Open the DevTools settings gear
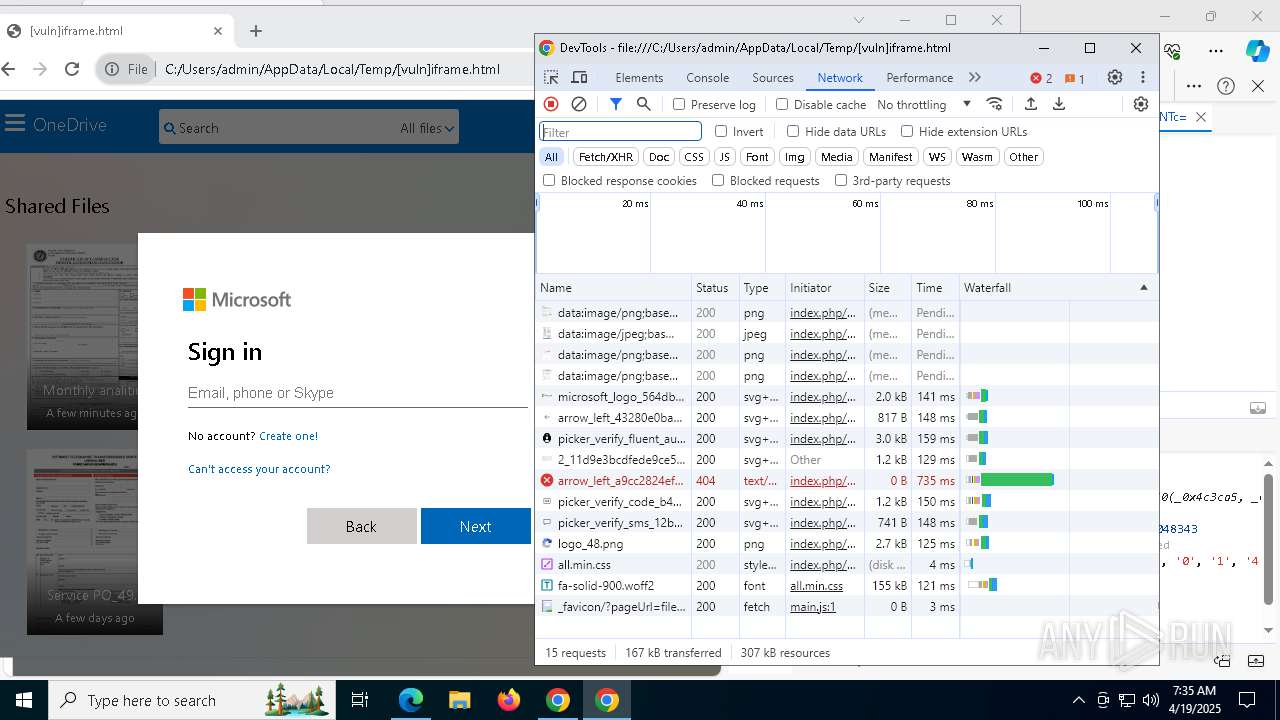 1115,77
